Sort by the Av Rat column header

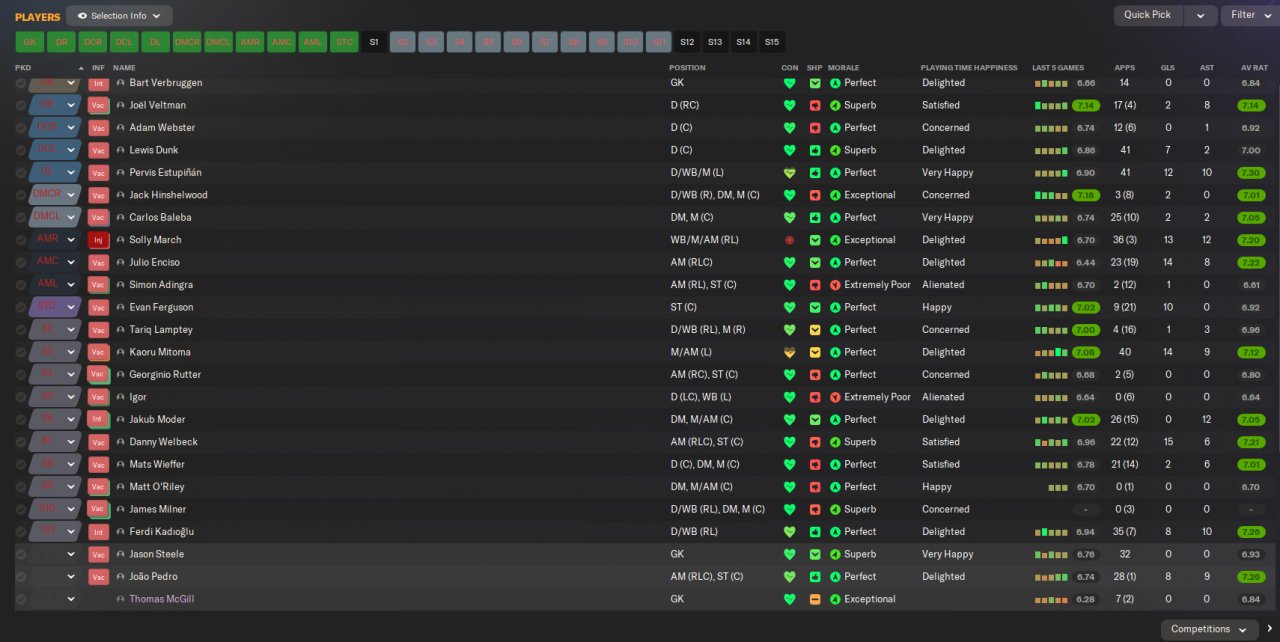click(1254, 68)
